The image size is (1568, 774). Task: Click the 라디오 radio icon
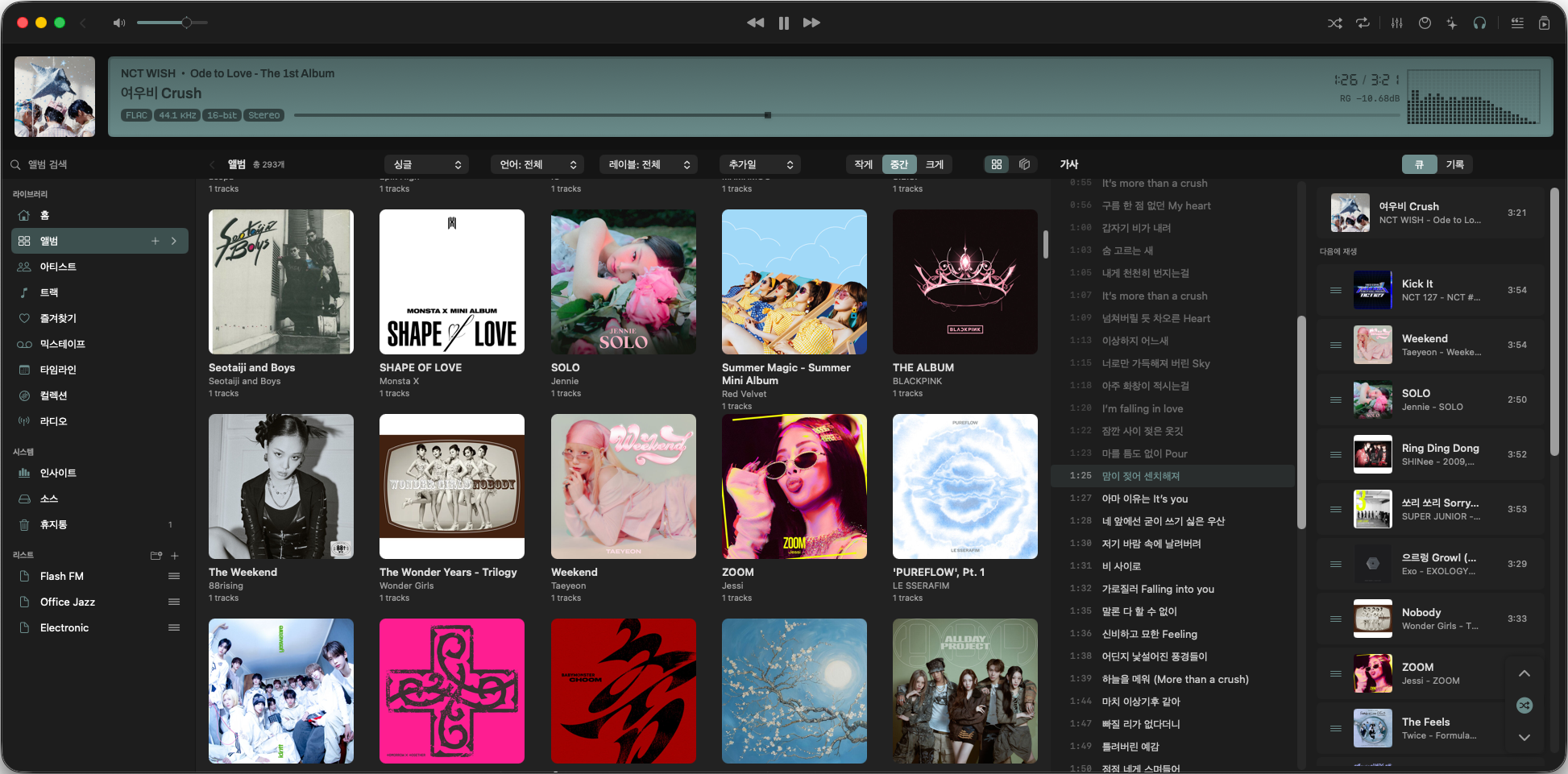click(x=24, y=421)
